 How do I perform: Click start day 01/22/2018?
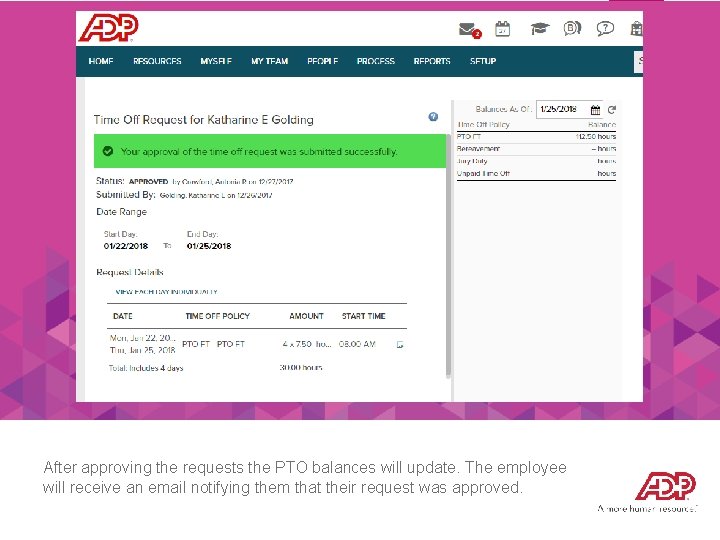pos(126,246)
